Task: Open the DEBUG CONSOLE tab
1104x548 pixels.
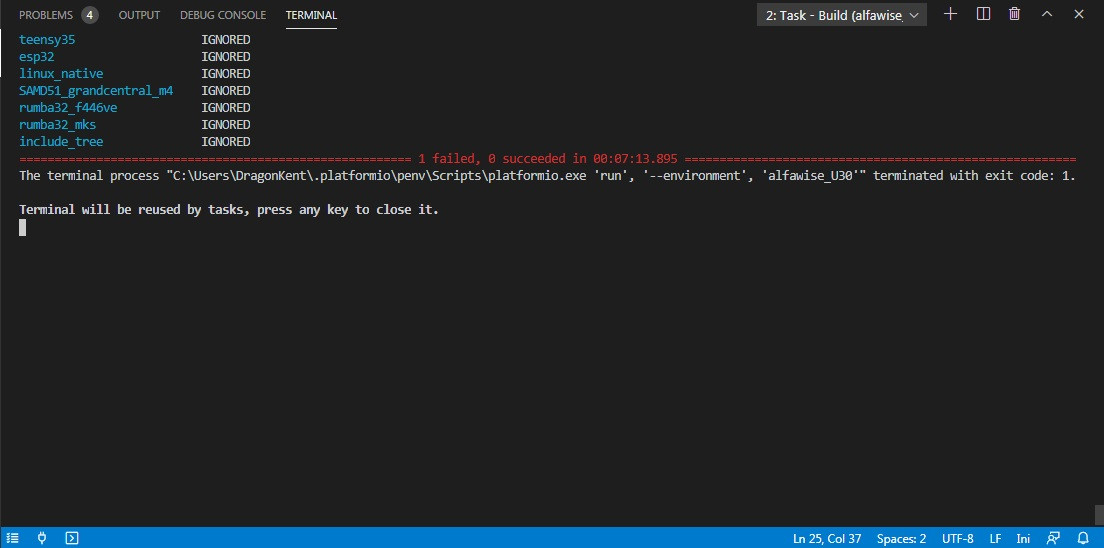Action: (x=223, y=15)
